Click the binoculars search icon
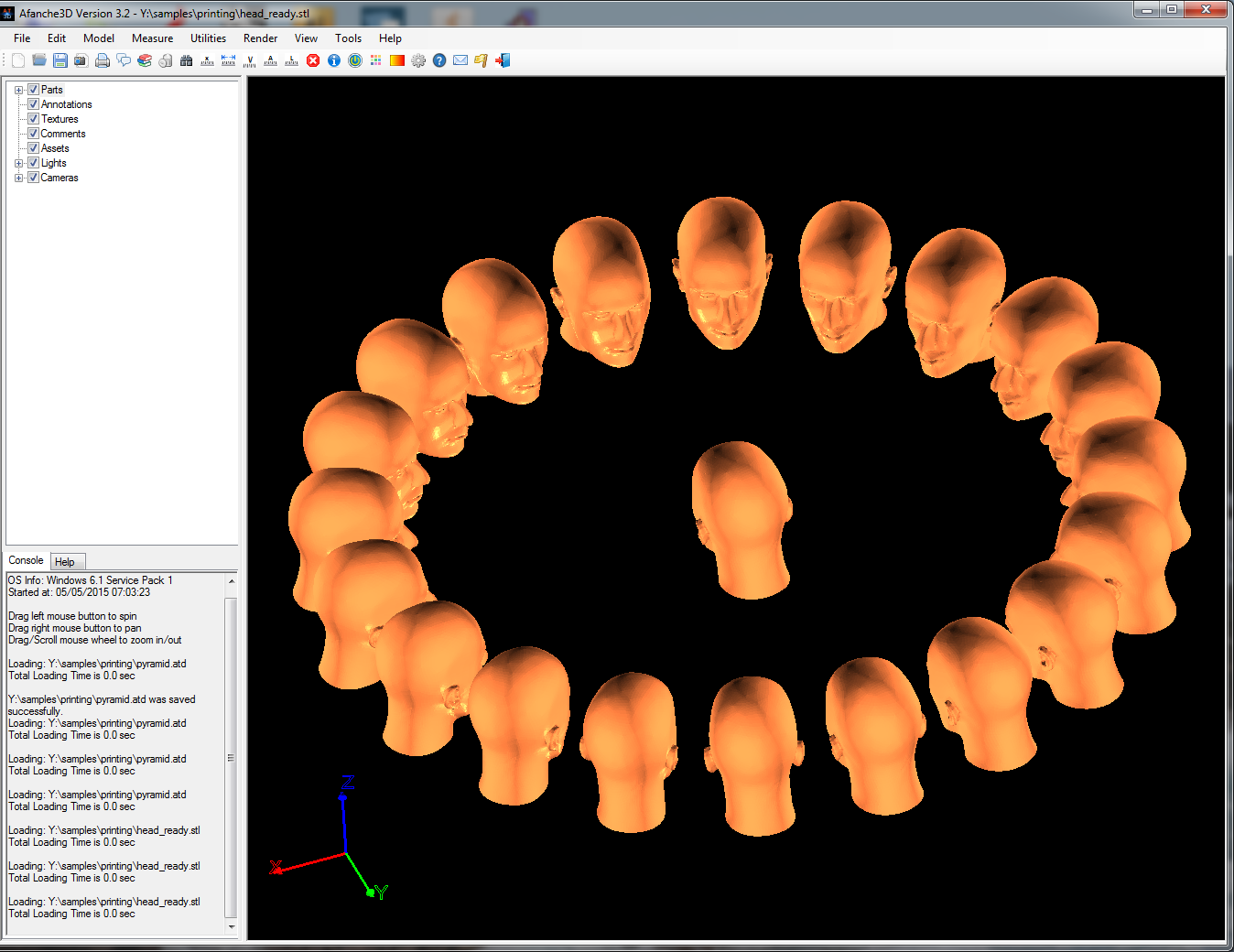The height and width of the screenshot is (952, 1234). click(187, 60)
